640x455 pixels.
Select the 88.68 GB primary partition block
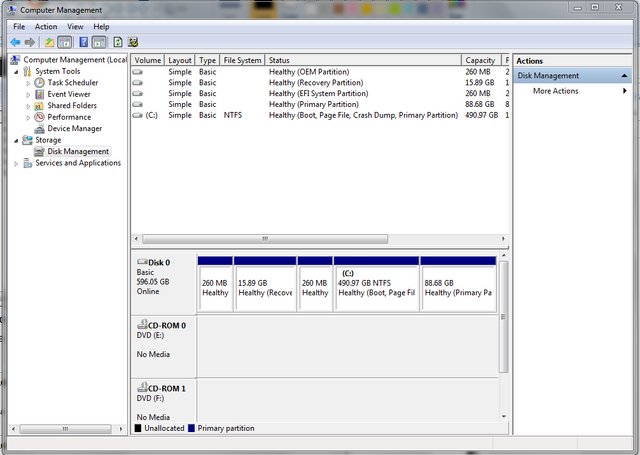tap(458, 284)
